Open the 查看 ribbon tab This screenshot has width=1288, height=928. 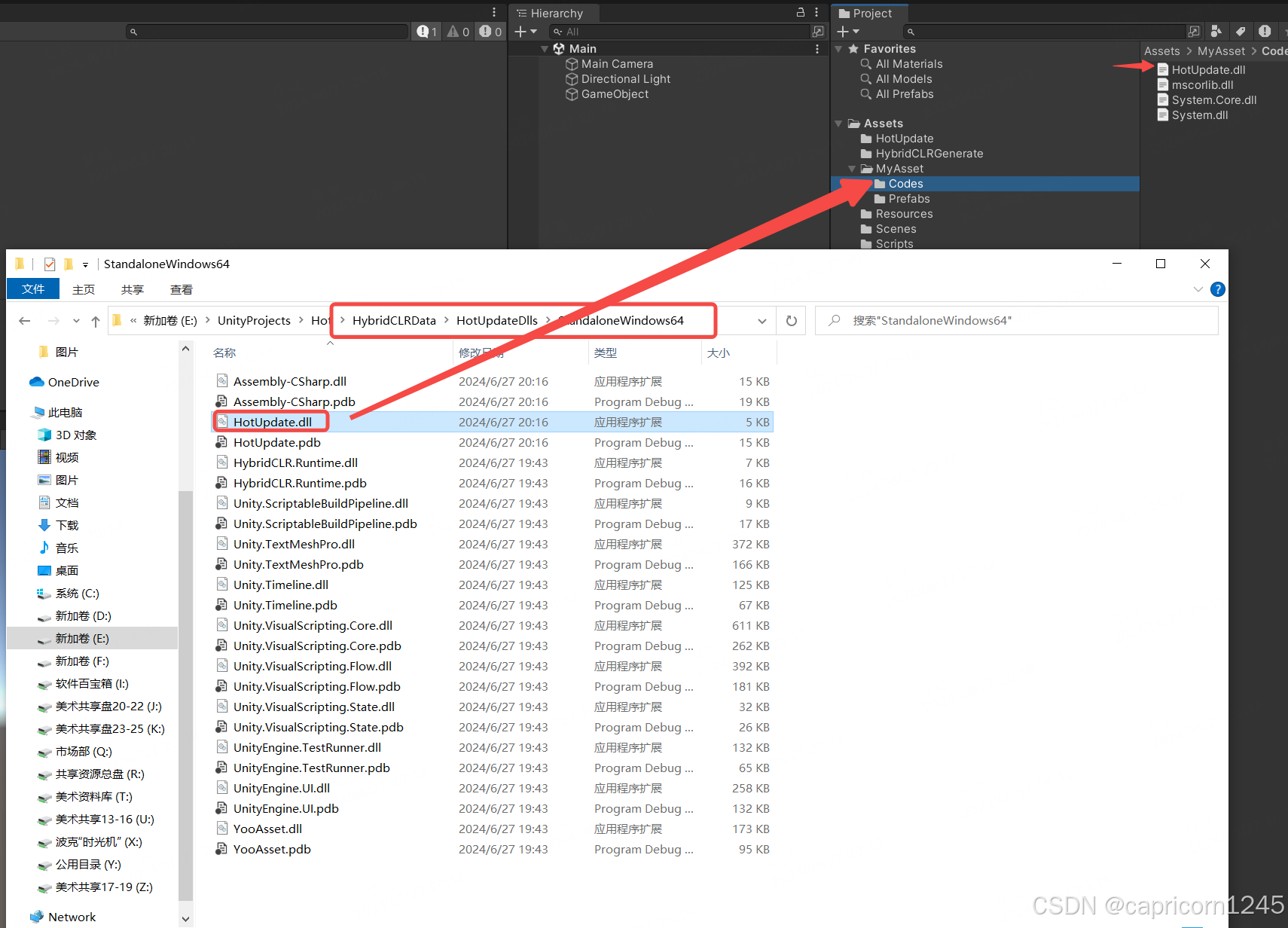tap(181, 289)
